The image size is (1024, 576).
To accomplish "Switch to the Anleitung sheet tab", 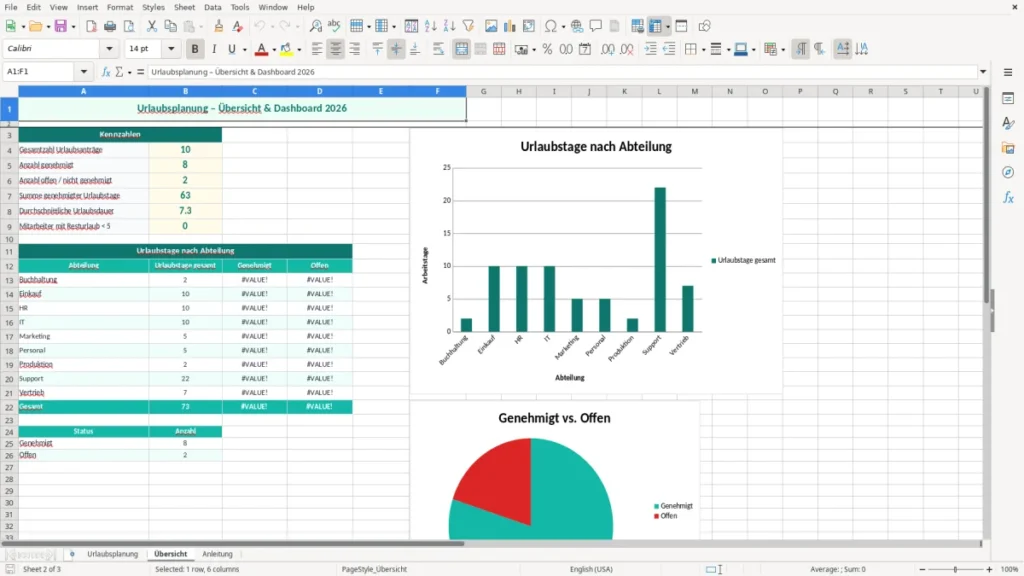I will tap(217, 554).
